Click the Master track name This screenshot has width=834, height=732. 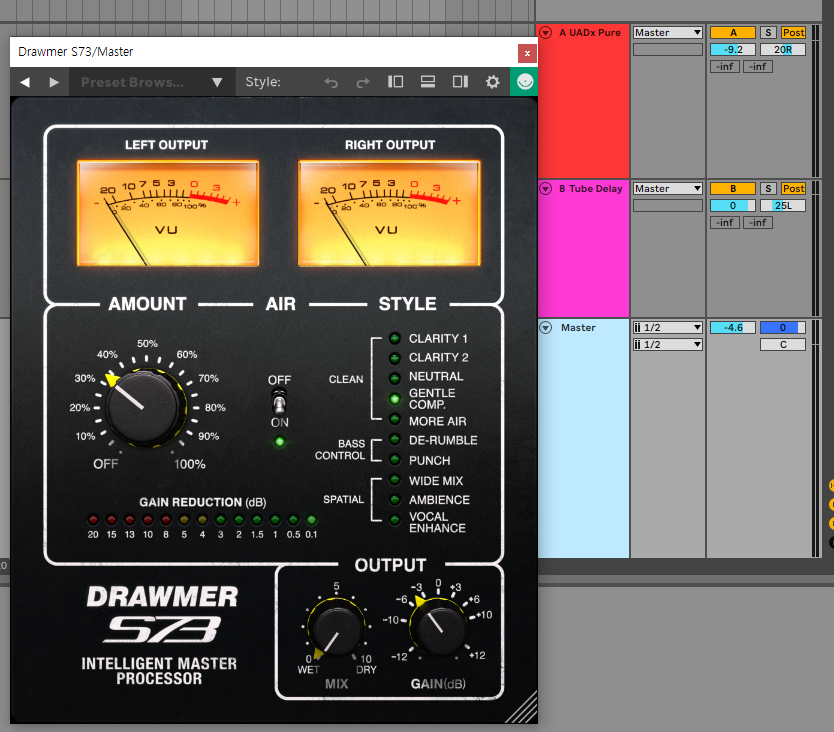[x=578, y=328]
